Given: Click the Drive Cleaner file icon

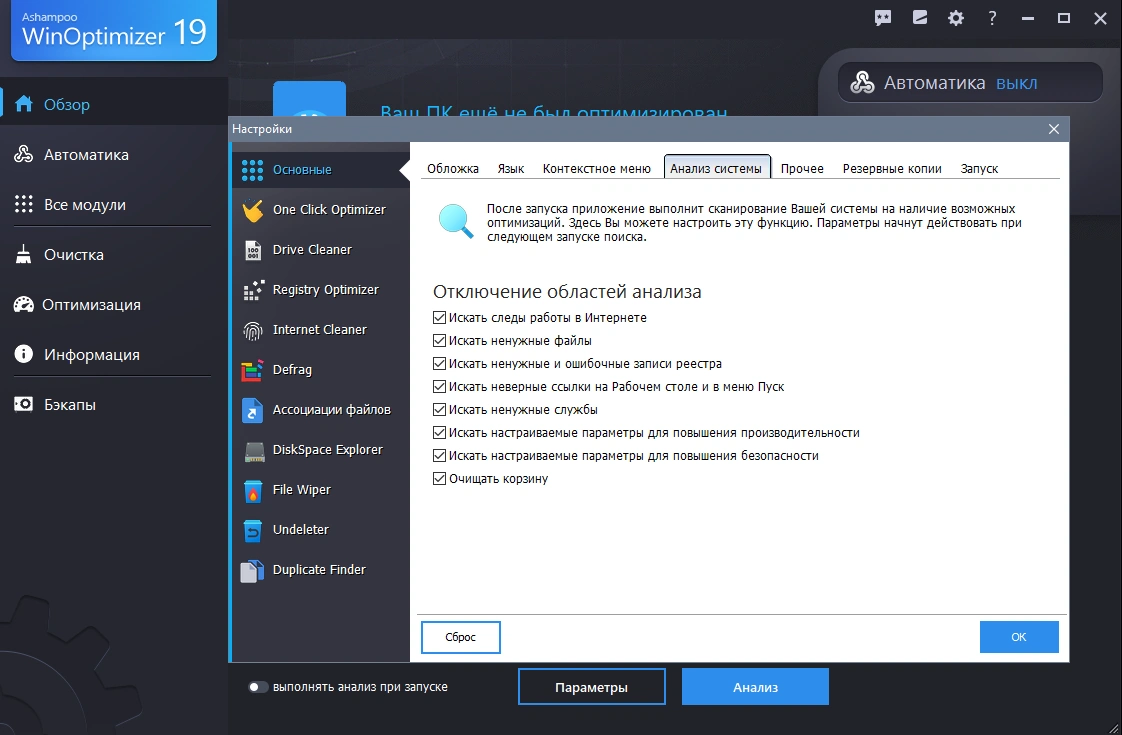Looking at the screenshot, I should [x=253, y=250].
